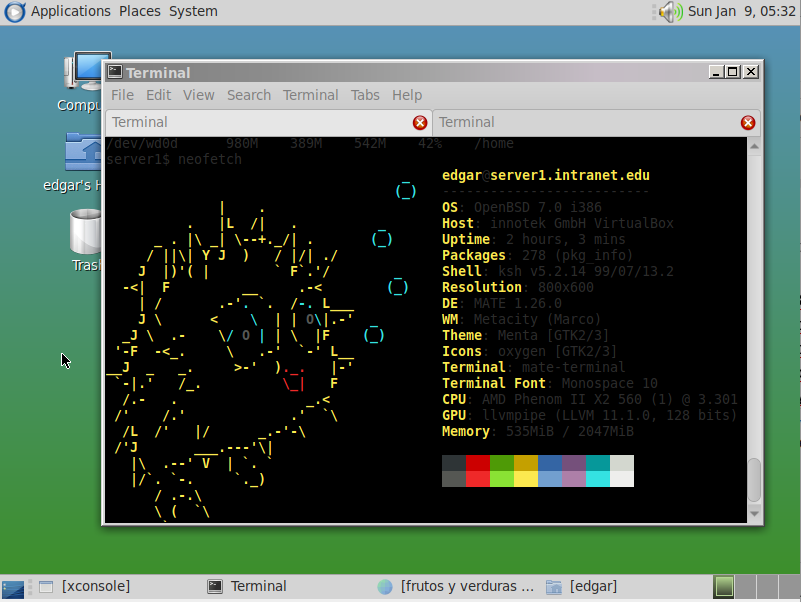Click the 'OS: OpenBSD 7.0 i386' line
801x602 pixels.
522,207
